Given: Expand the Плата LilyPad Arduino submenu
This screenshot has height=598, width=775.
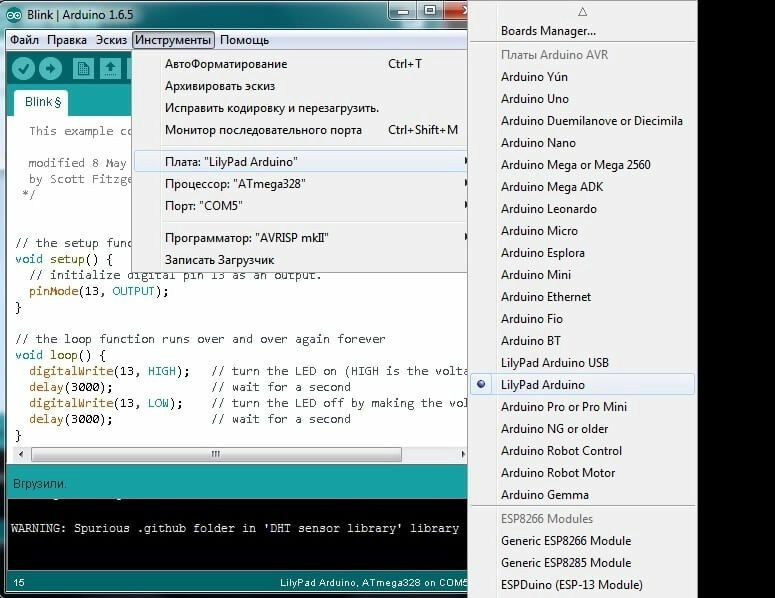Looking at the screenshot, I should click(301, 162).
